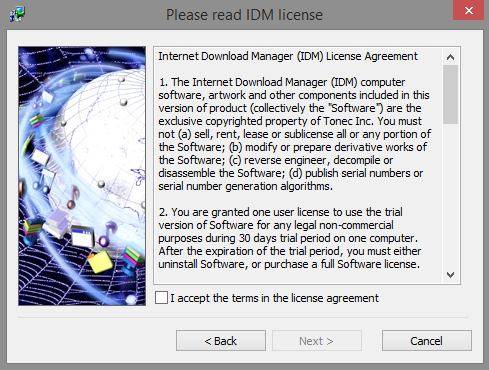The height and width of the screenshot is (370, 489).
Task: Close the IDM license dialog
Action: [468, 10]
